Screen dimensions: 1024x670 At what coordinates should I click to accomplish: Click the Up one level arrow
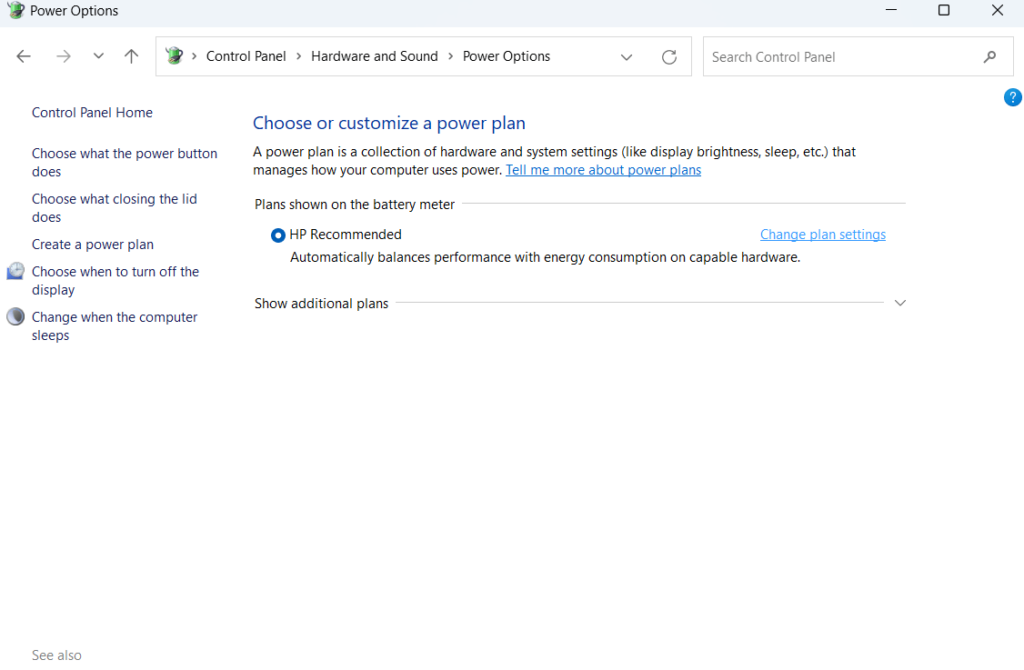[131, 57]
